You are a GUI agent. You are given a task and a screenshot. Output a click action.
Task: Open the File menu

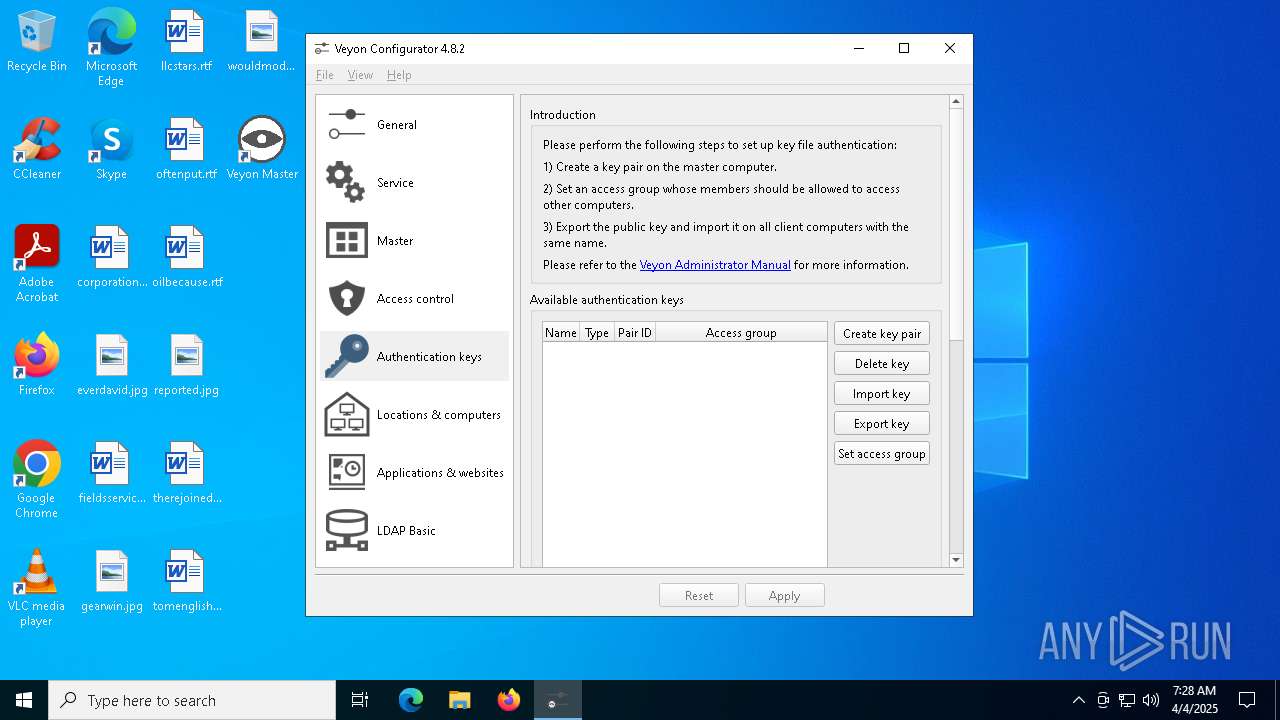click(325, 75)
